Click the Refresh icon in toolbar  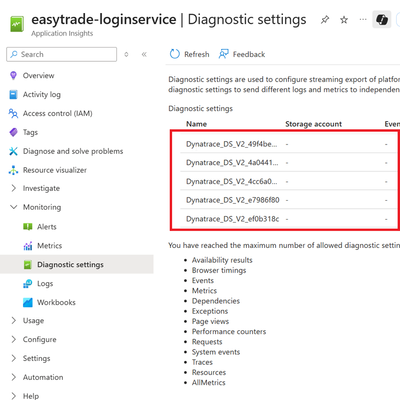(175, 54)
